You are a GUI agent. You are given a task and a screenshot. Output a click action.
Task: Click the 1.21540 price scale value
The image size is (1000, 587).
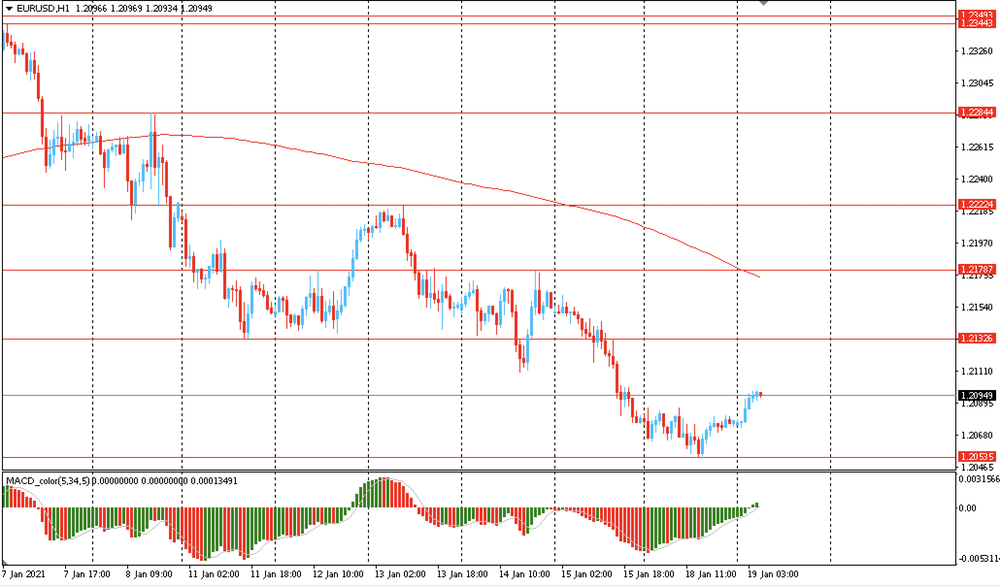(x=977, y=307)
